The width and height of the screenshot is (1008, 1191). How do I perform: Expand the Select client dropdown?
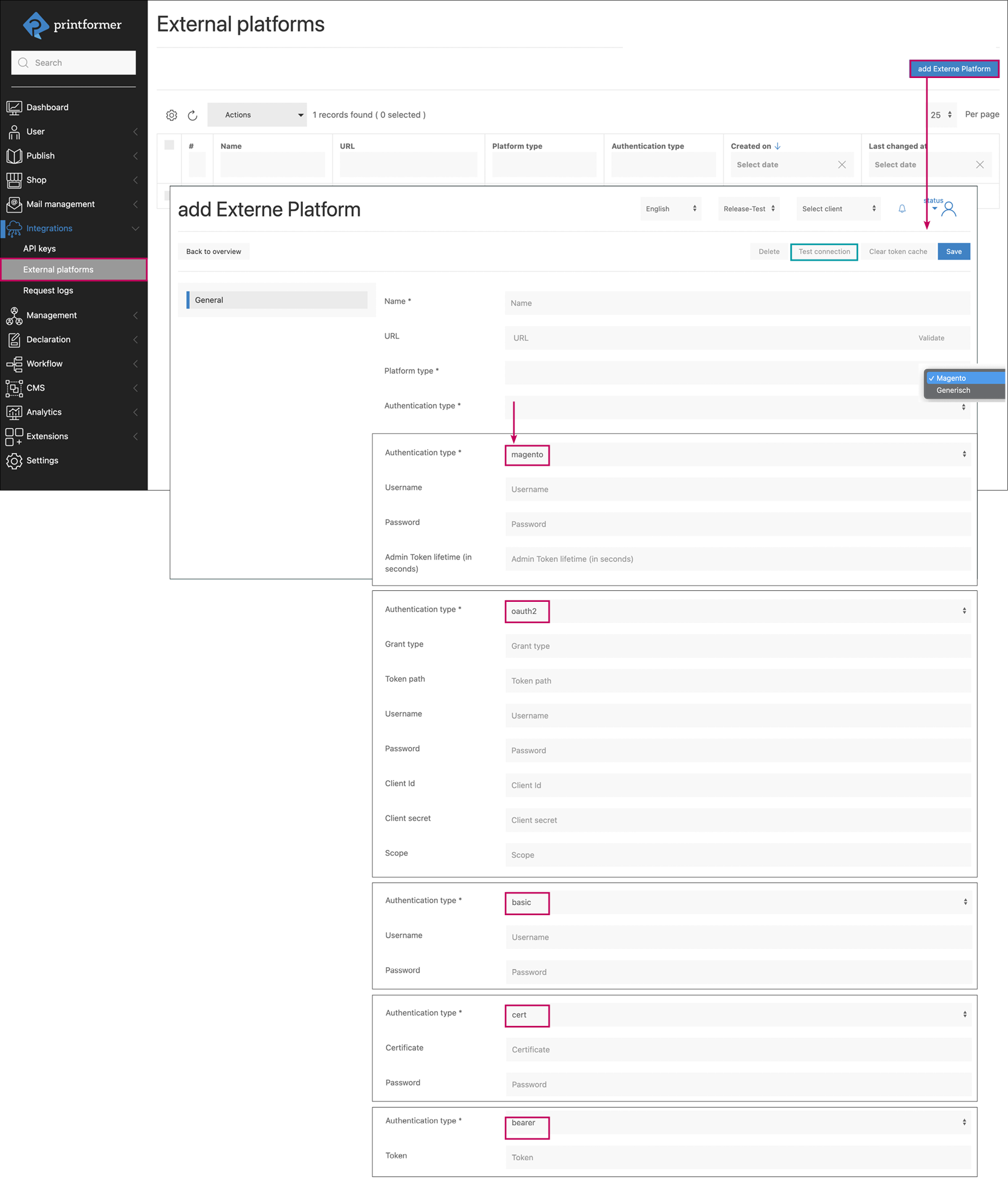[x=838, y=209]
